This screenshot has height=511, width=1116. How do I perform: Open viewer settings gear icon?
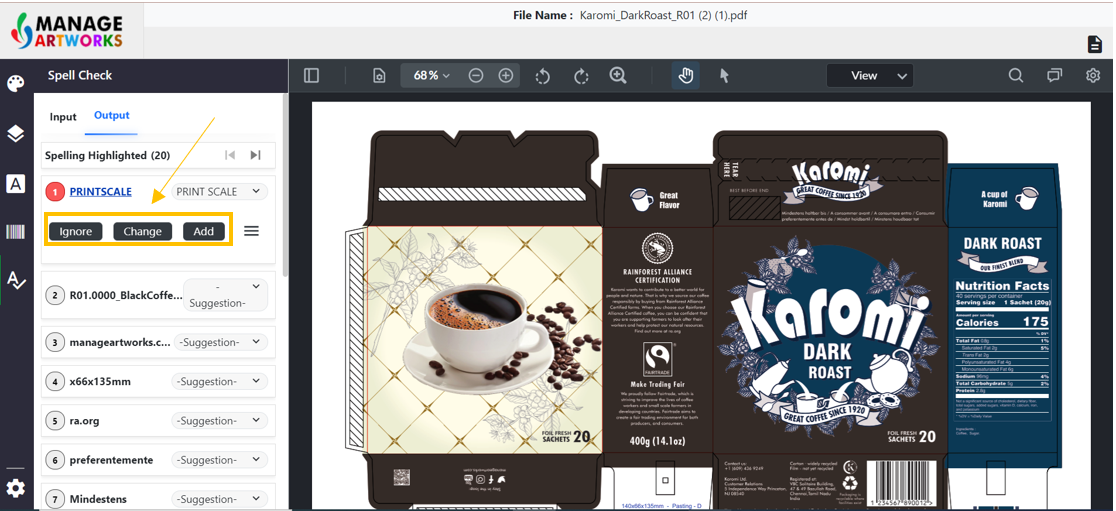tap(1093, 75)
